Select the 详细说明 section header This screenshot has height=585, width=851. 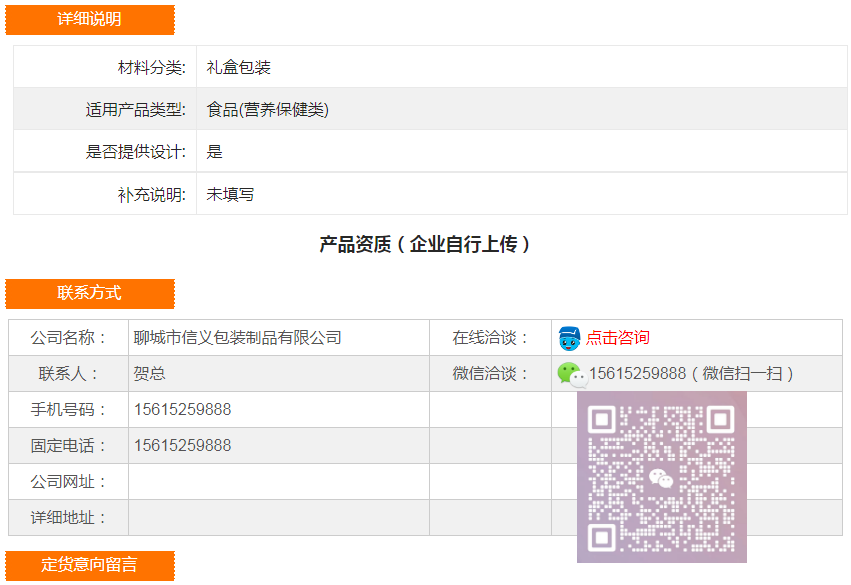(x=90, y=20)
